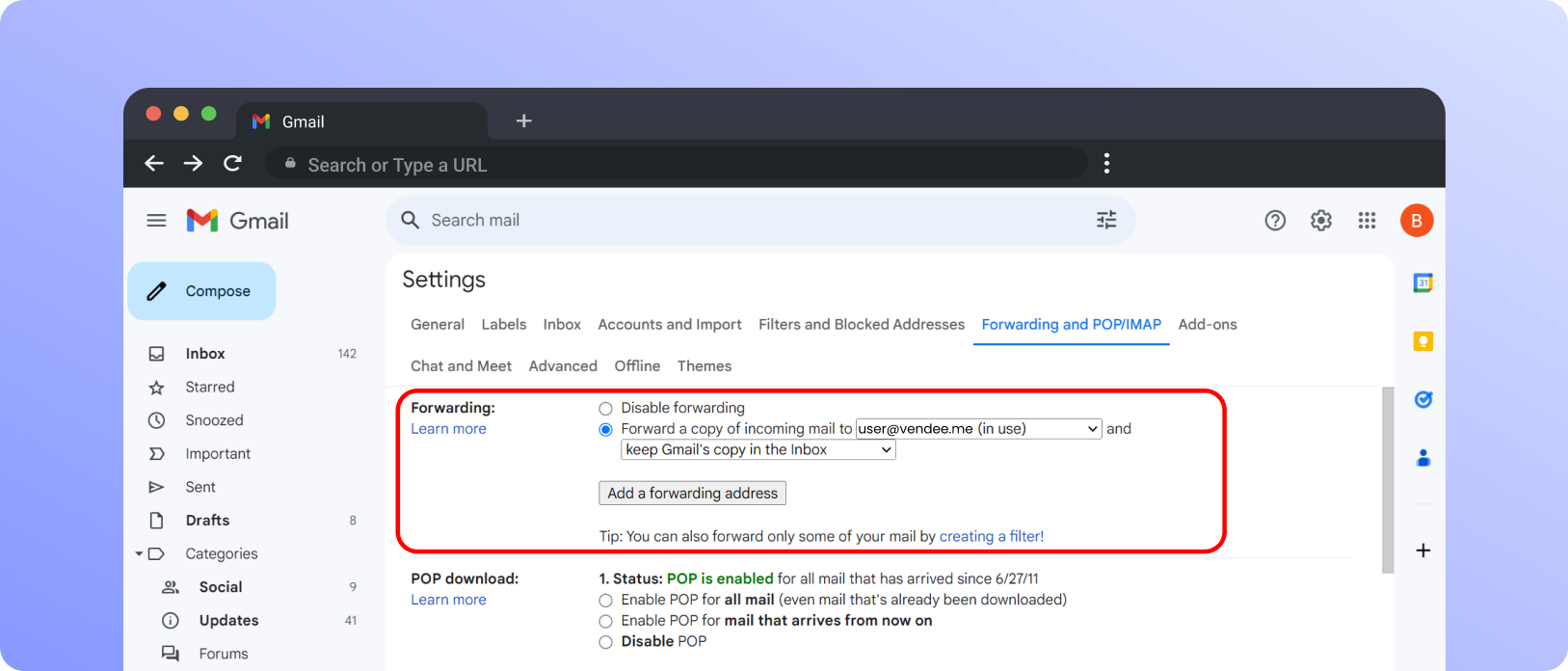Follow the creating a filter link
1568x671 pixels.
click(x=992, y=537)
